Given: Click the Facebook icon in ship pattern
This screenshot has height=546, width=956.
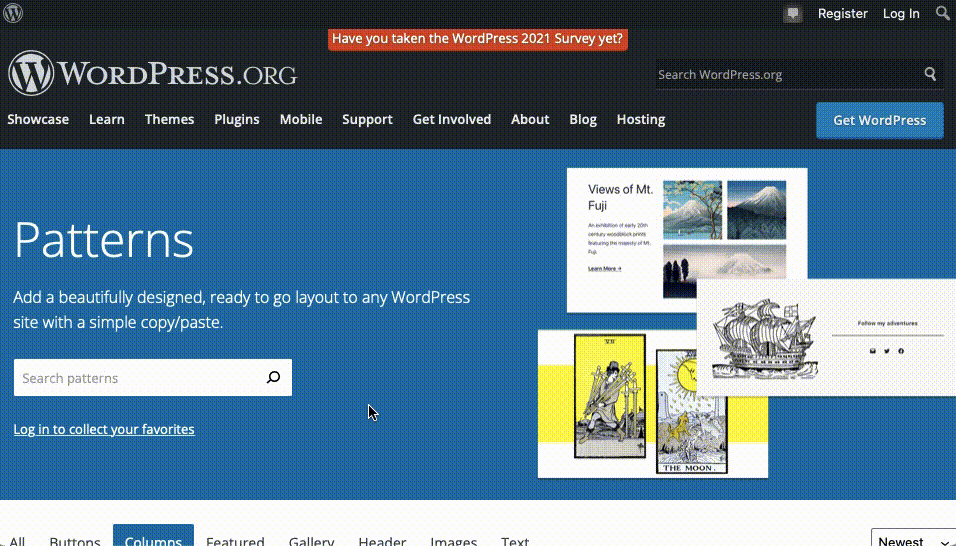Looking at the screenshot, I should (901, 351).
